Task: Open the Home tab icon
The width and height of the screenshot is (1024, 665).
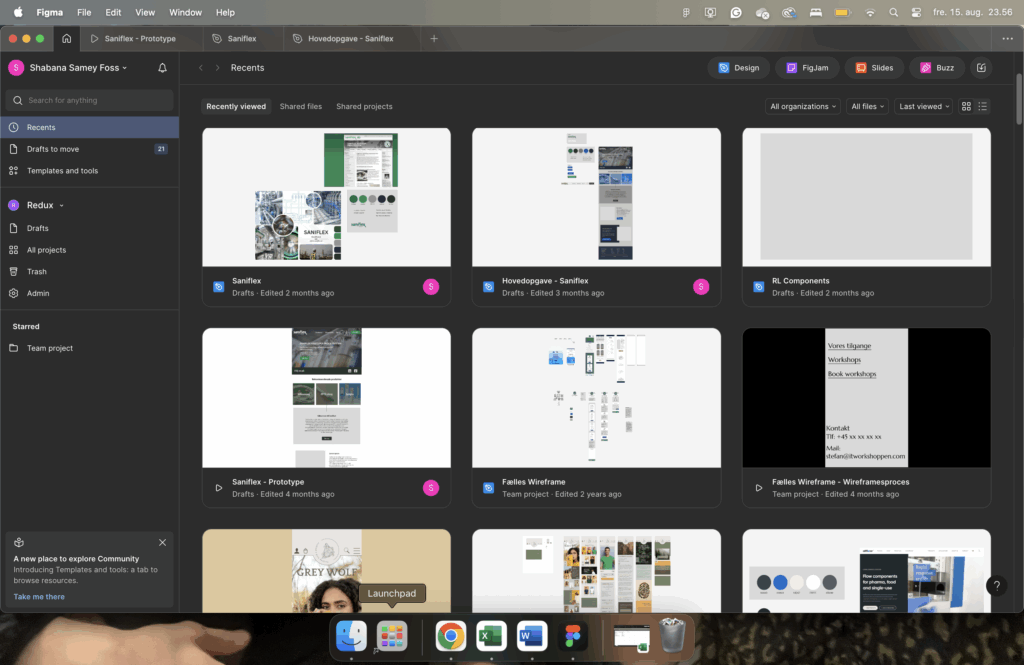Action: [66, 39]
